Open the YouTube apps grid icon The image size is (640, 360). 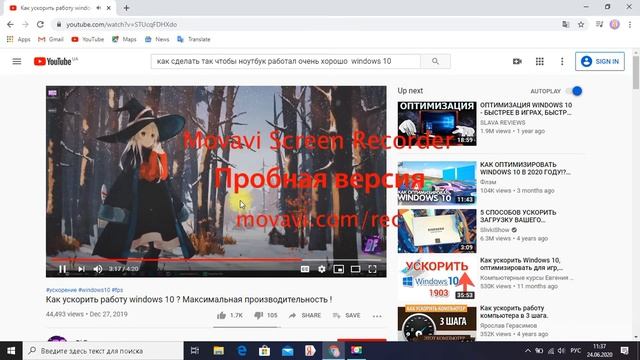(x=540, y=61)
